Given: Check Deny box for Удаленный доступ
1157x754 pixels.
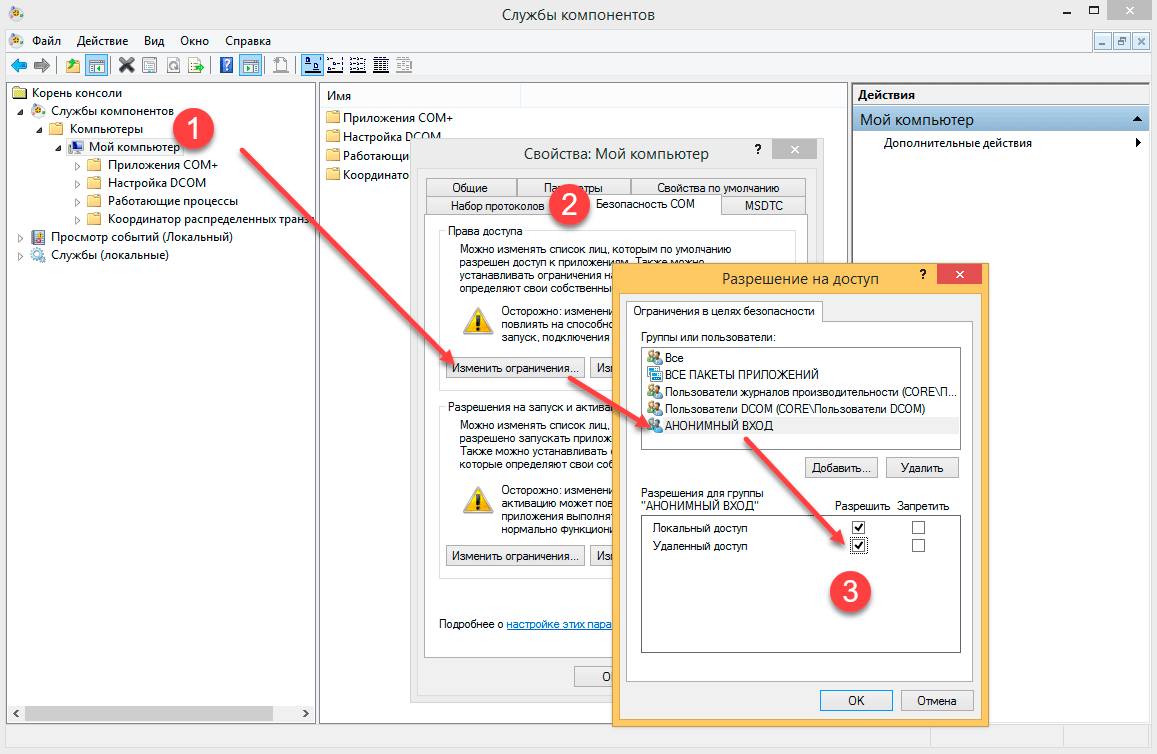Looking at the screenshot, I should pyautogui.click(x=918, y=546).
